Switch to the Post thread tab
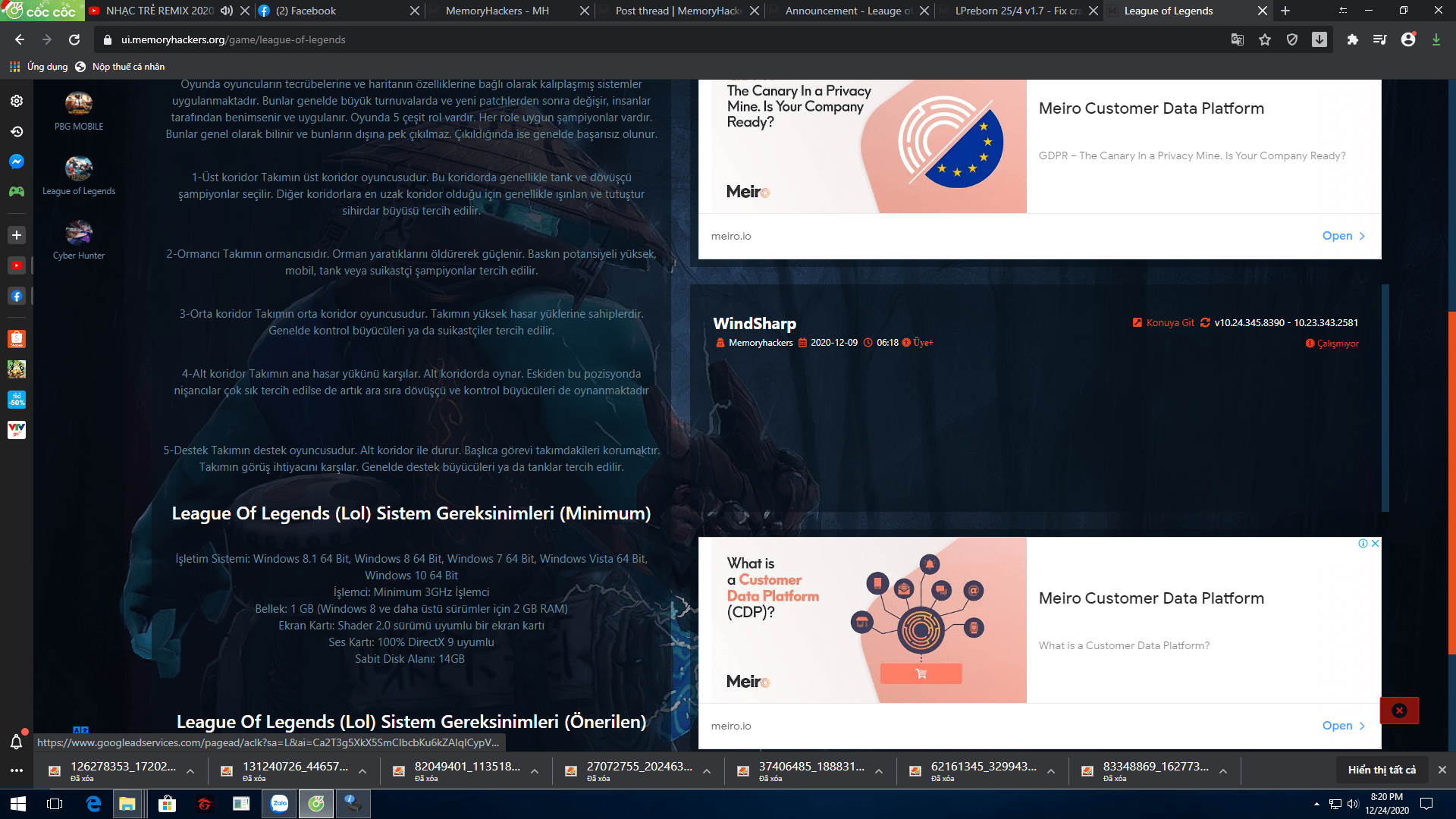This screenshot has height=819, width=1456. [679, 11]
